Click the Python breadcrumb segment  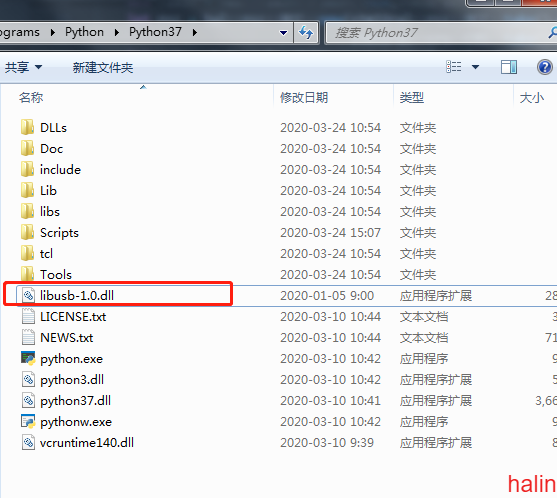[84, 32]
